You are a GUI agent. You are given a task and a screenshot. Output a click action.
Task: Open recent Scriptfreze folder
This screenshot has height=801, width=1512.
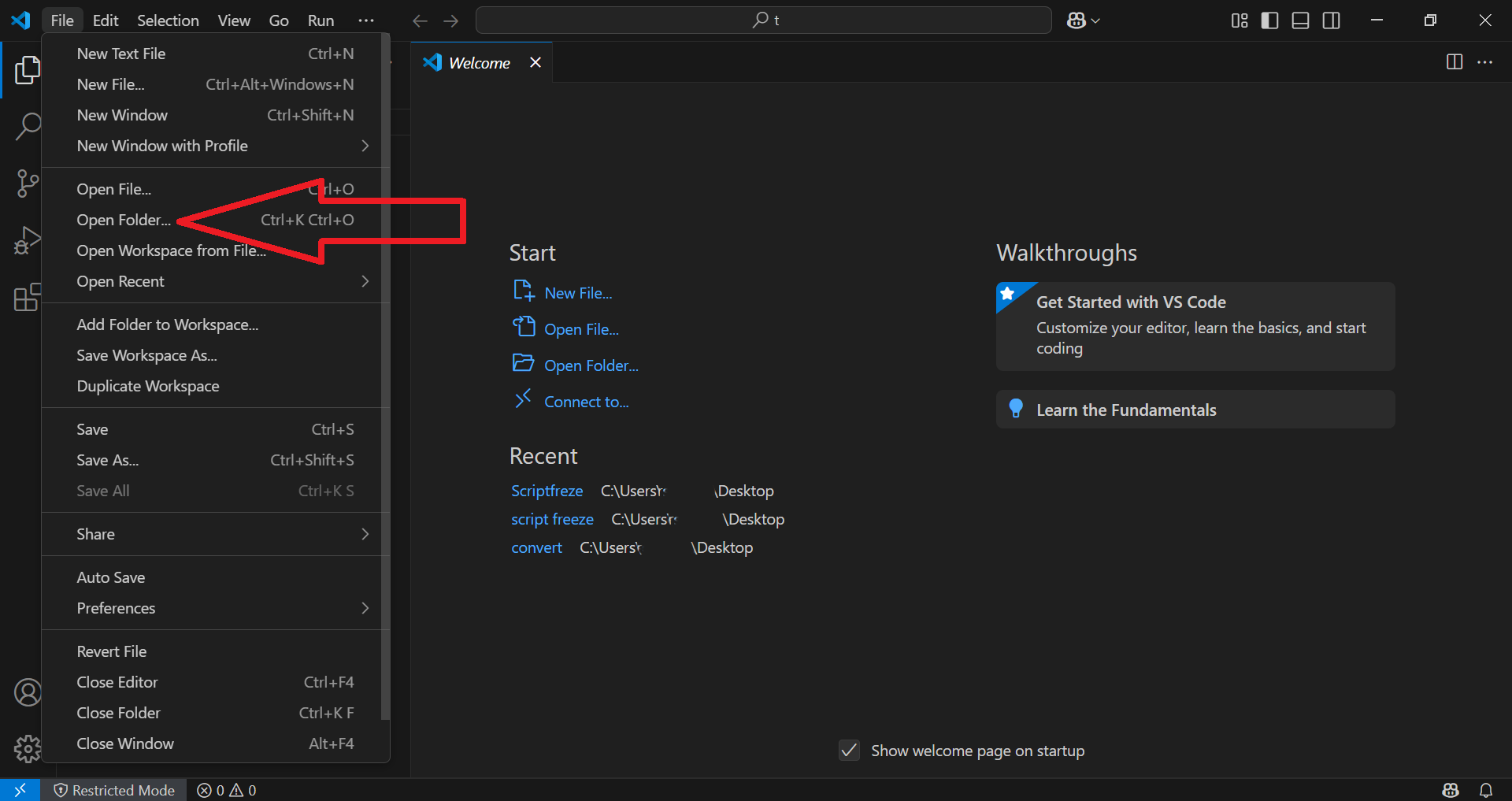(547, 491)
